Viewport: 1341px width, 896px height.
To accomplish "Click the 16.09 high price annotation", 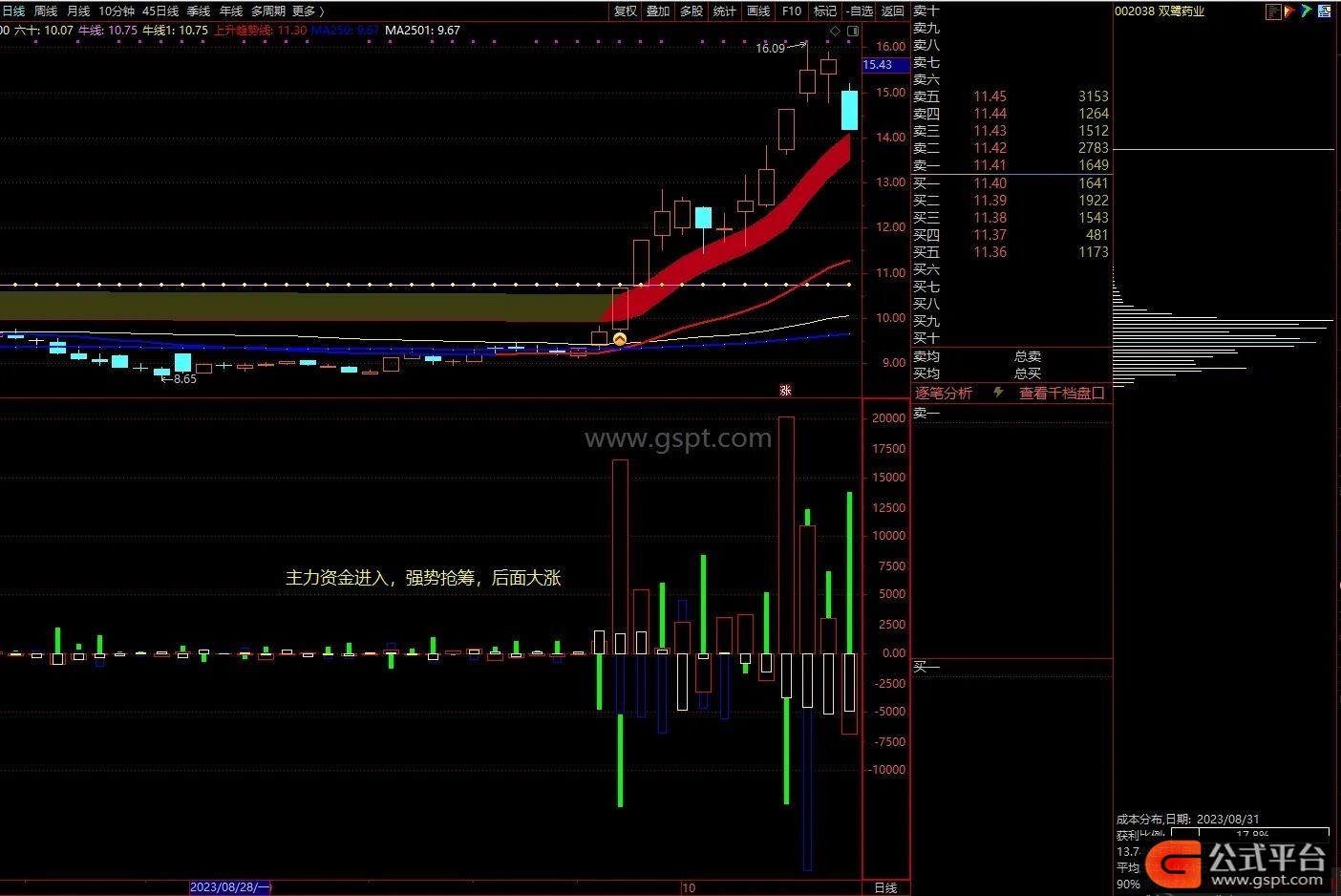I will point(770,48).
